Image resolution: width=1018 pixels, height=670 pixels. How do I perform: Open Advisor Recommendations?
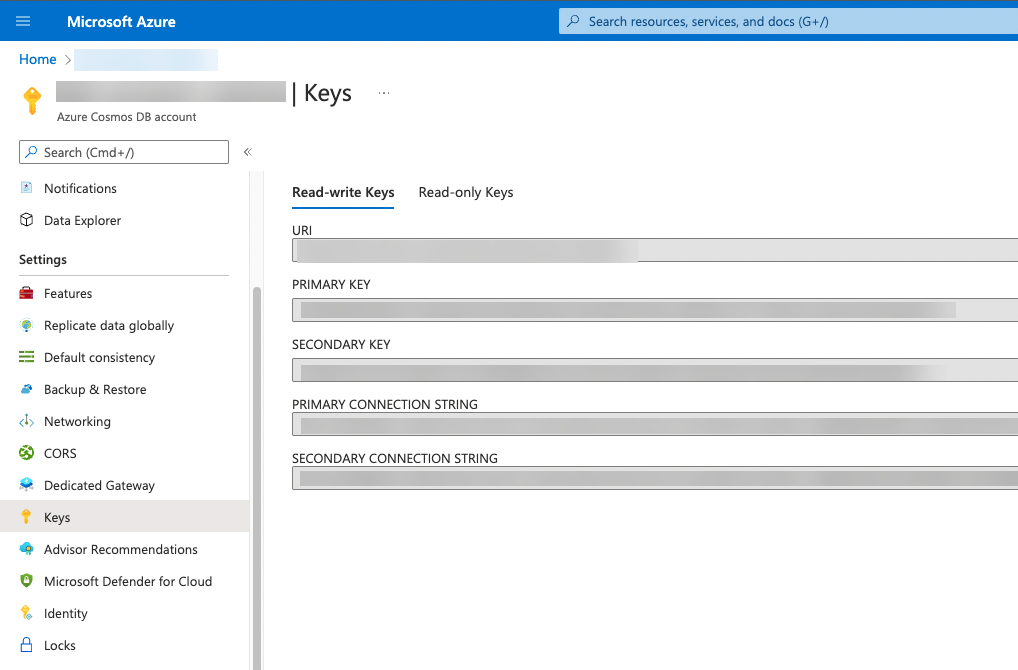(121, 549)
